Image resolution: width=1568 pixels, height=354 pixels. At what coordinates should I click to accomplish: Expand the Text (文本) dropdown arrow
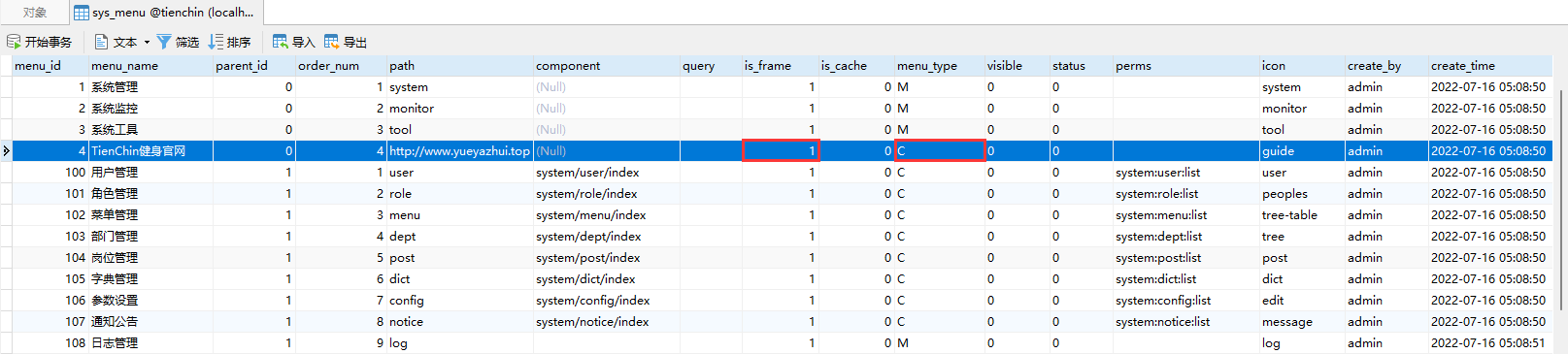pyautogui.click(x=147, y=42)
